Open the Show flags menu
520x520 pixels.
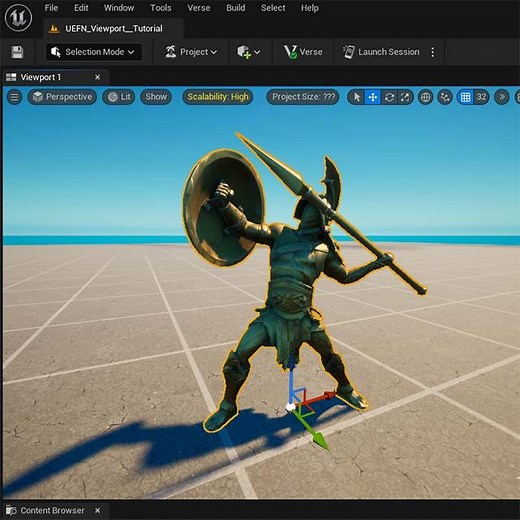[156, 97]
